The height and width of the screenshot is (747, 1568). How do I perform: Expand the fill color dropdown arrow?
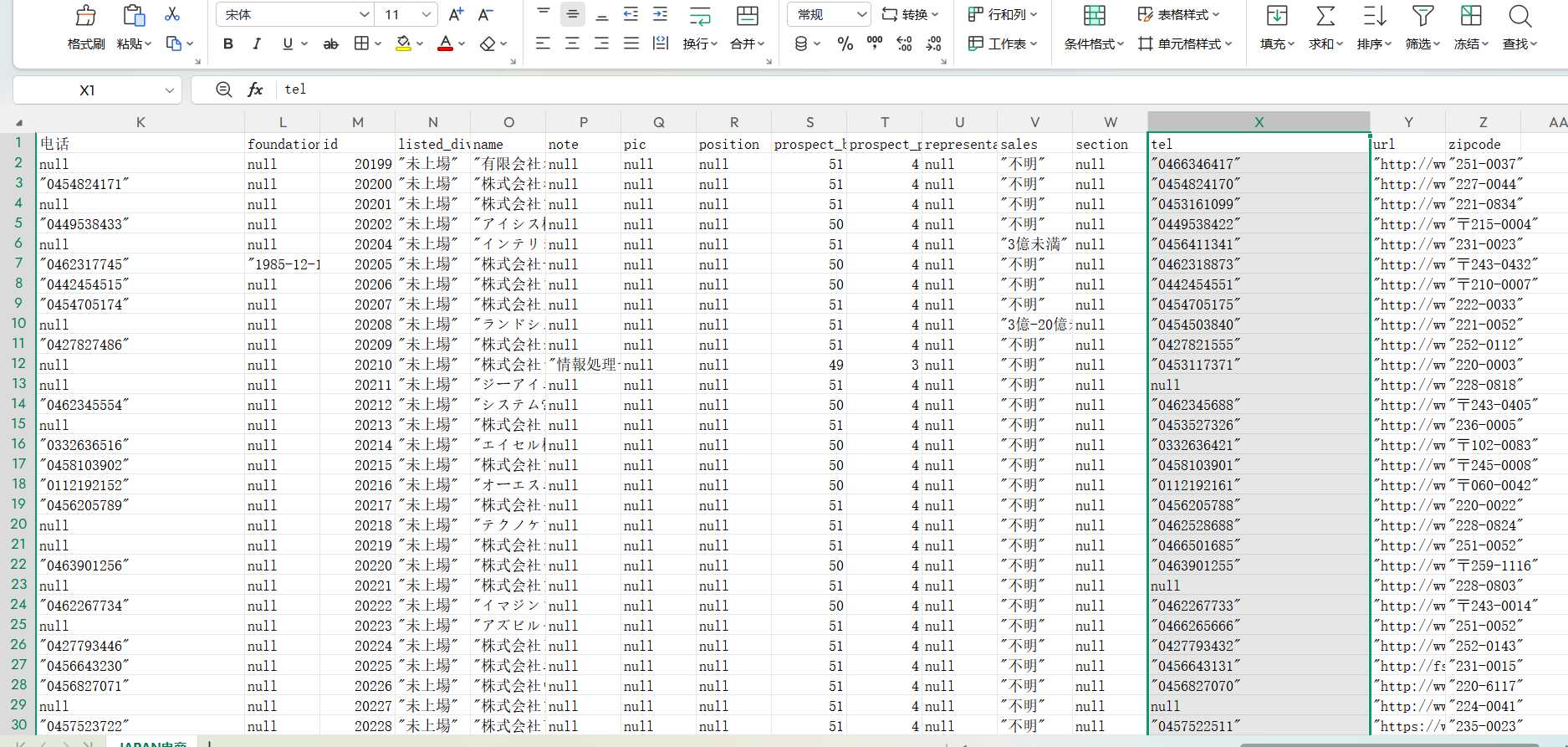tap(420, 43)
